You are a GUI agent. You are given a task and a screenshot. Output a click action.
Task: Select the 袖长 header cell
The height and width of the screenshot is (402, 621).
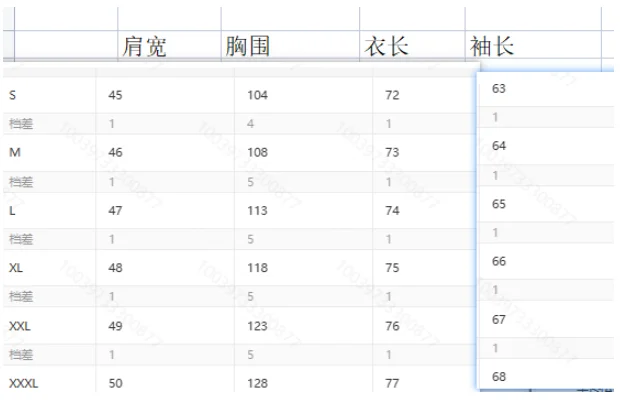(x=533, y=46)
